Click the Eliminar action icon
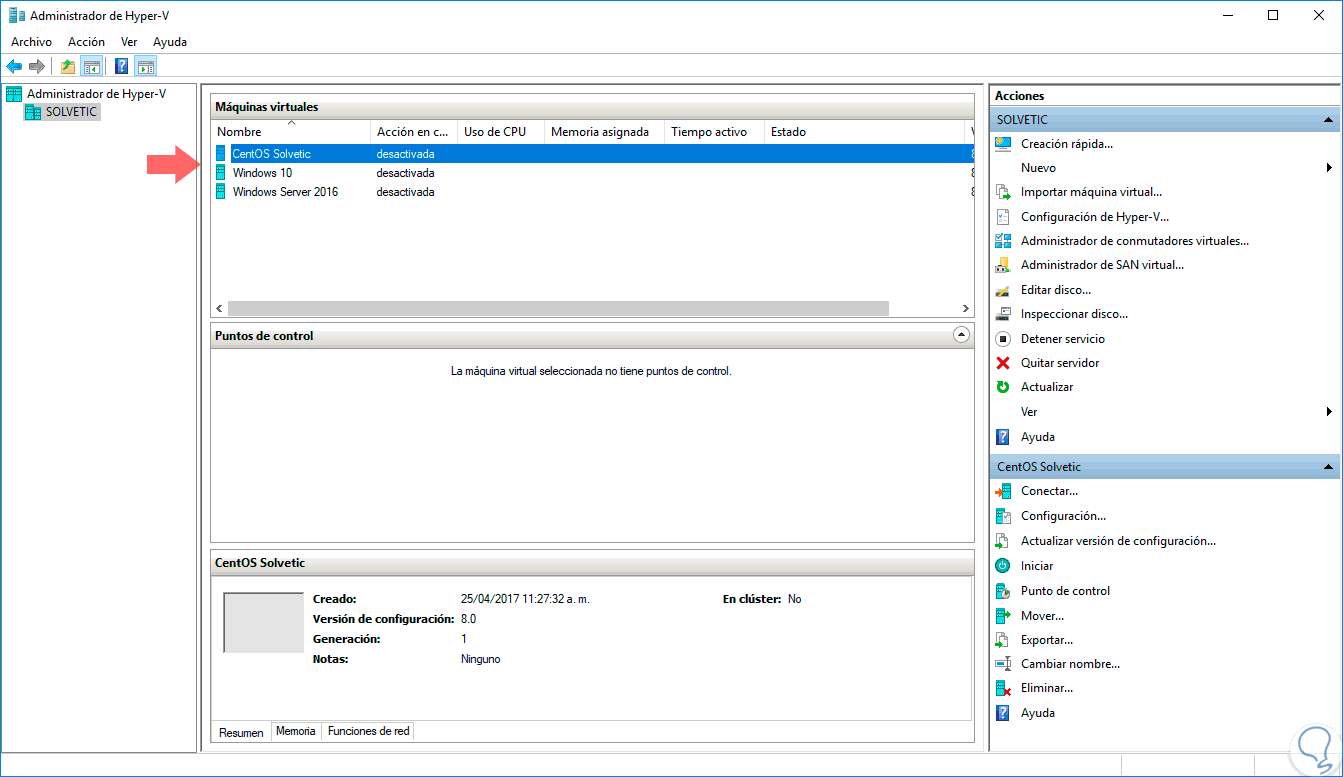 1003,688
